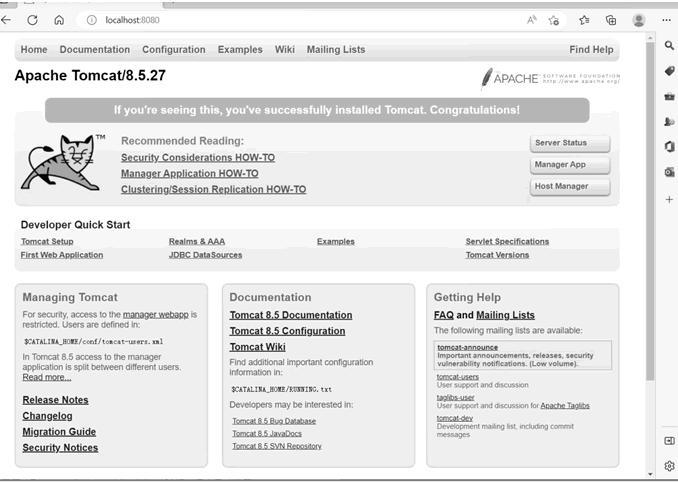Click the address bar showing localhost:8080

(300, 20)
